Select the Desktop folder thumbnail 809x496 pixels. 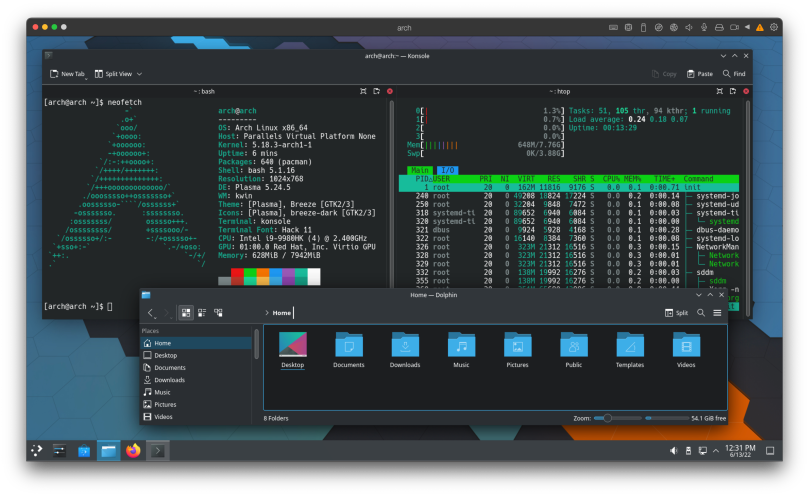click(x=293, y=345)
